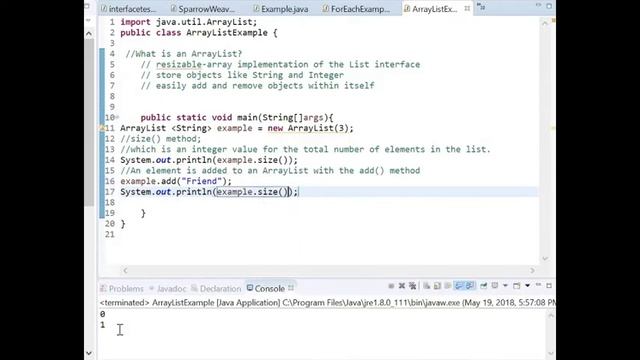Click comment store objects like String
640x360 pixels.
tap(242, 75)
